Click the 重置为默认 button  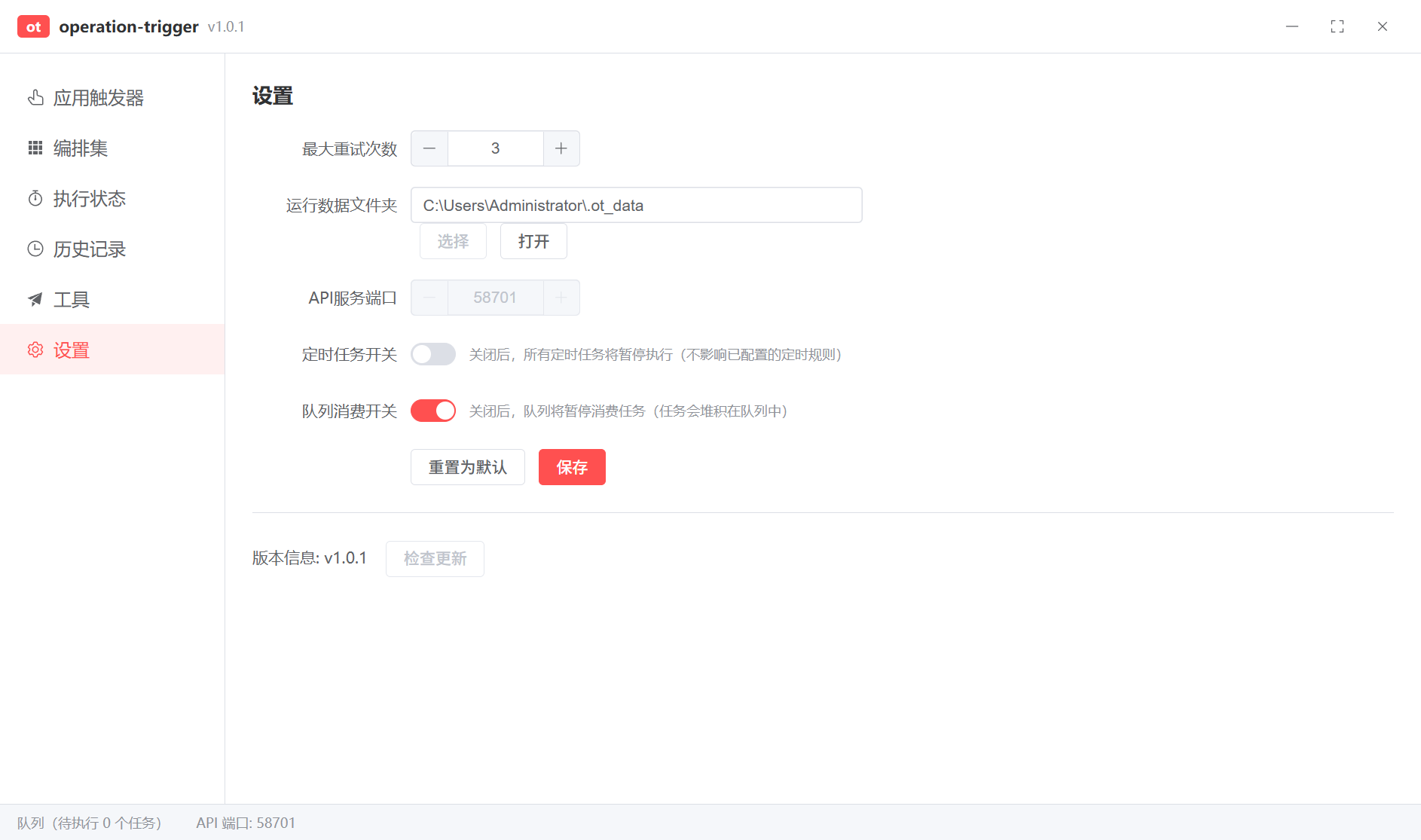pyautogui.click(x=467, y=467)
